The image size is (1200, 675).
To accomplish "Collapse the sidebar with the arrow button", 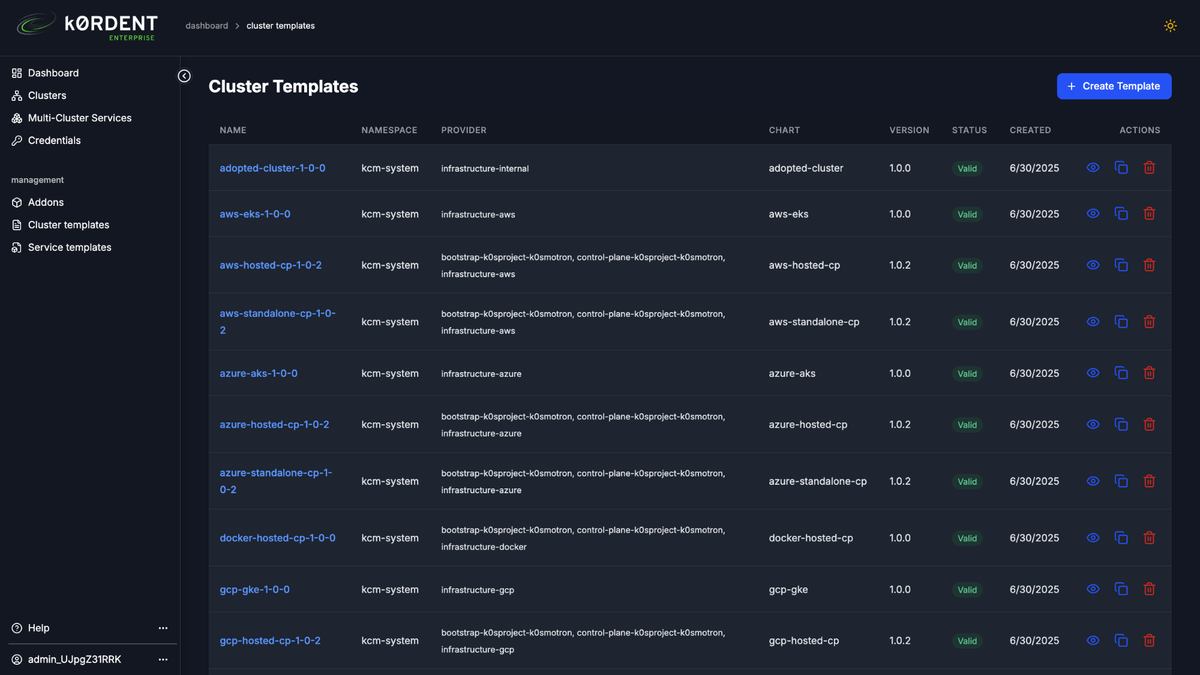I will [x=184, y=76].
